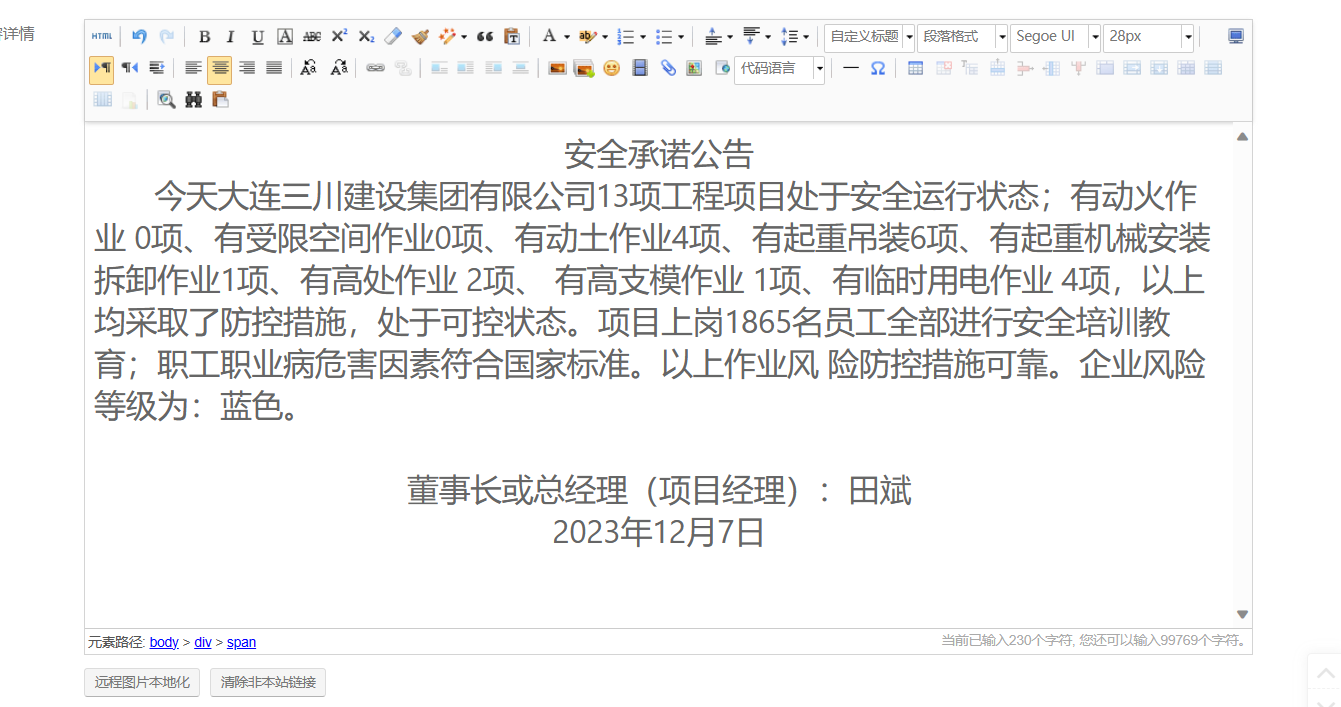Click the editor scrollbar down arrow
This screenshot has width=1341, height=707.
[1242, 615]
